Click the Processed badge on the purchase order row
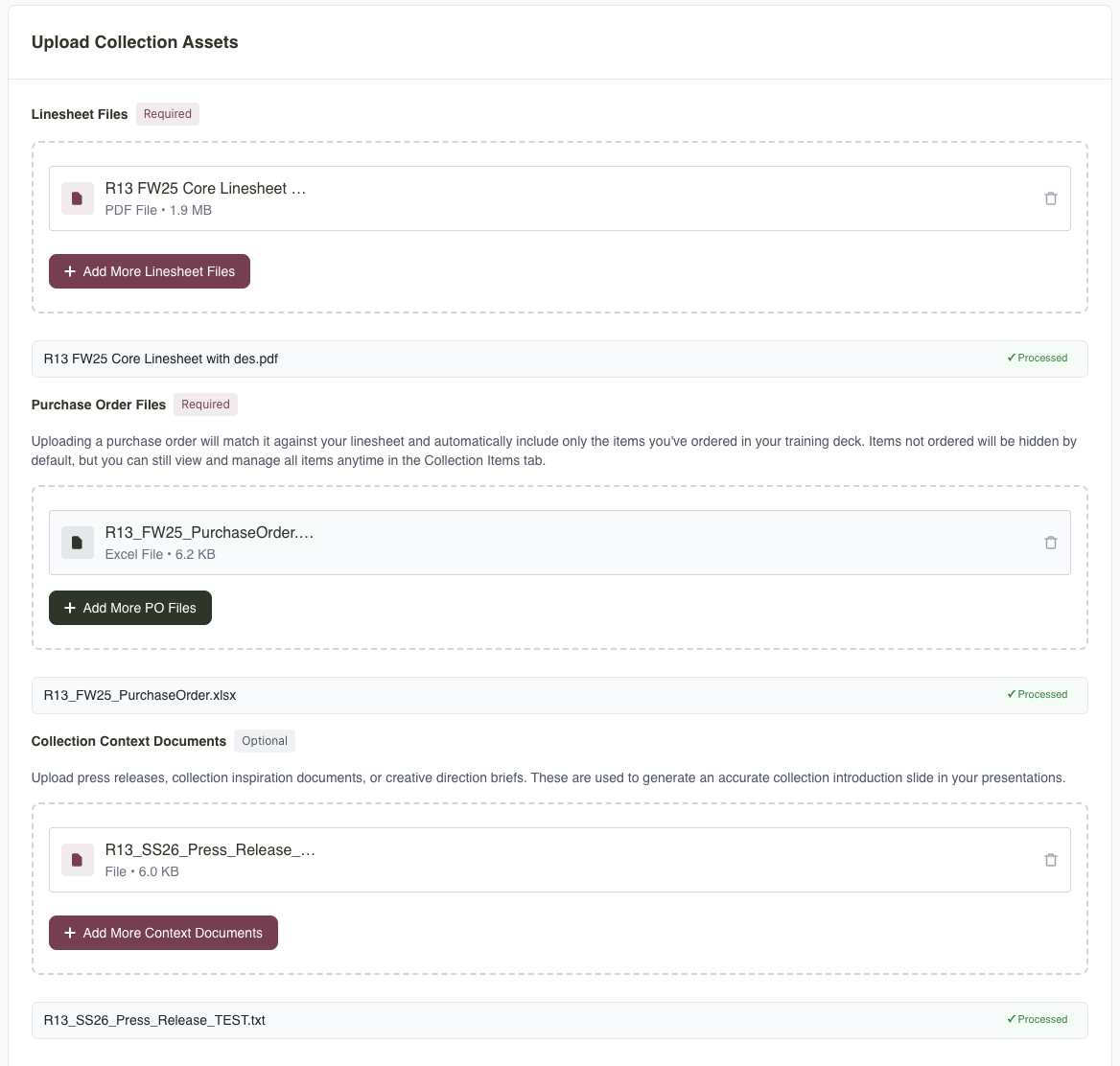 (1038, 694)
